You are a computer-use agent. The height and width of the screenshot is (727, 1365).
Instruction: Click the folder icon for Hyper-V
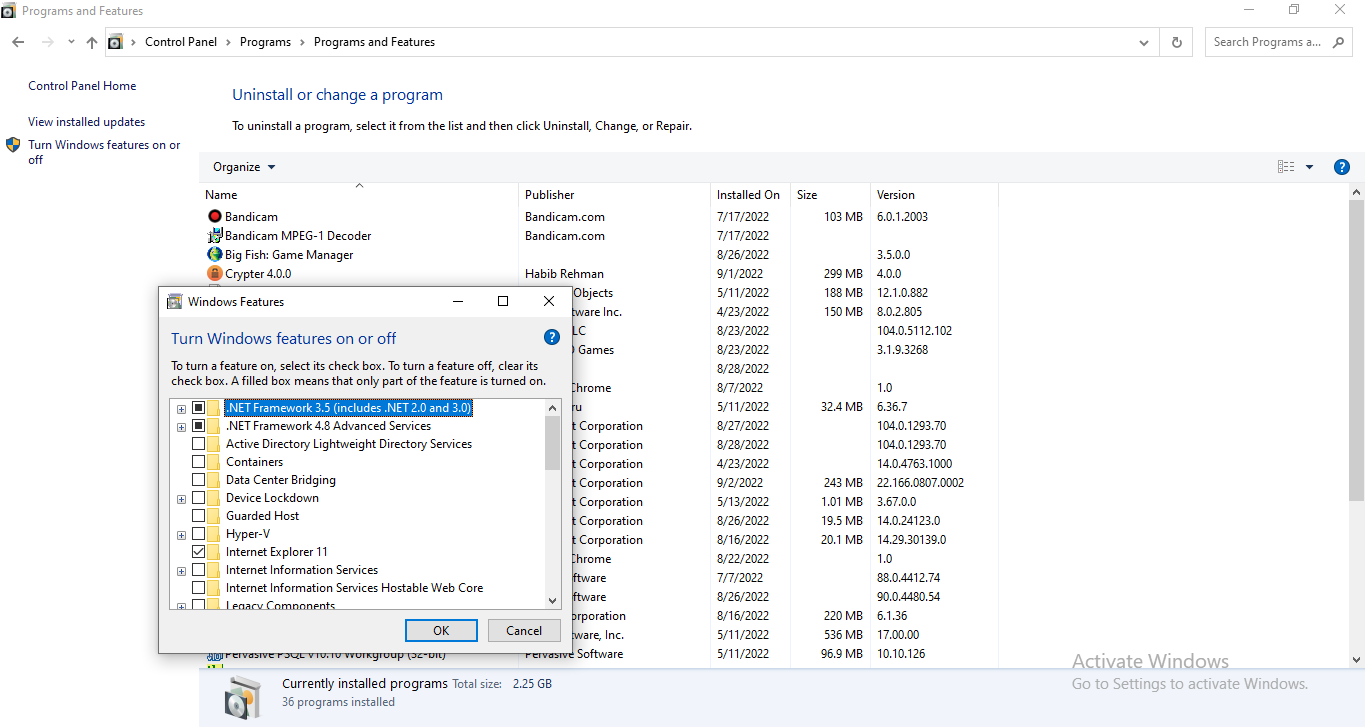tap(213, 534)
